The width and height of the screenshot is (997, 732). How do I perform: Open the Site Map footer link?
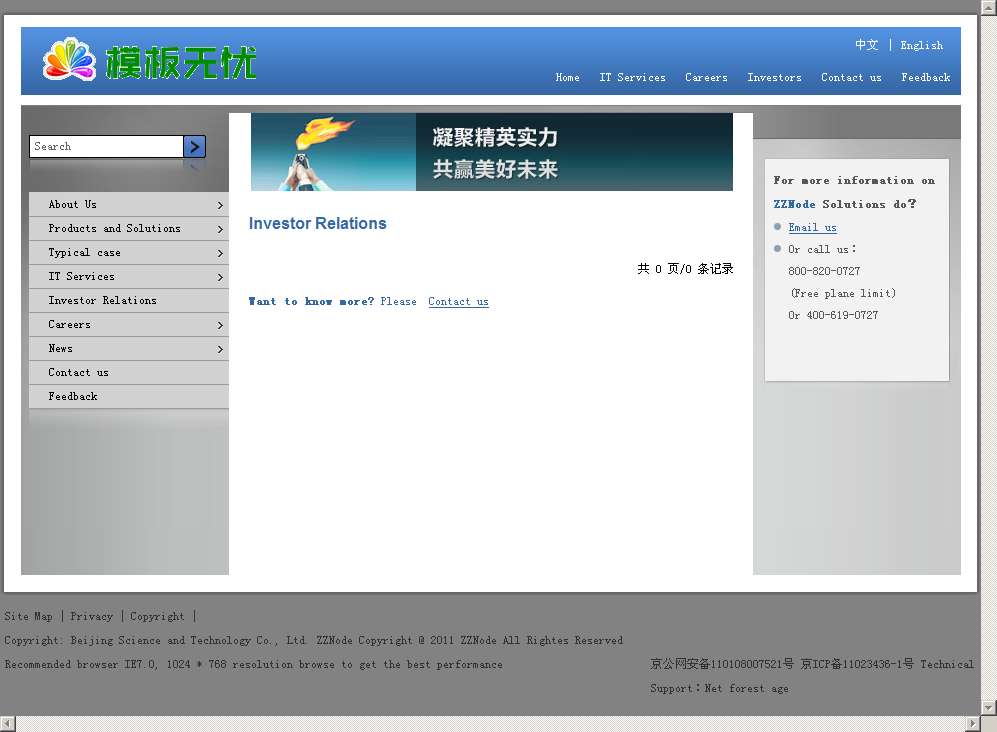coord(29,616)
